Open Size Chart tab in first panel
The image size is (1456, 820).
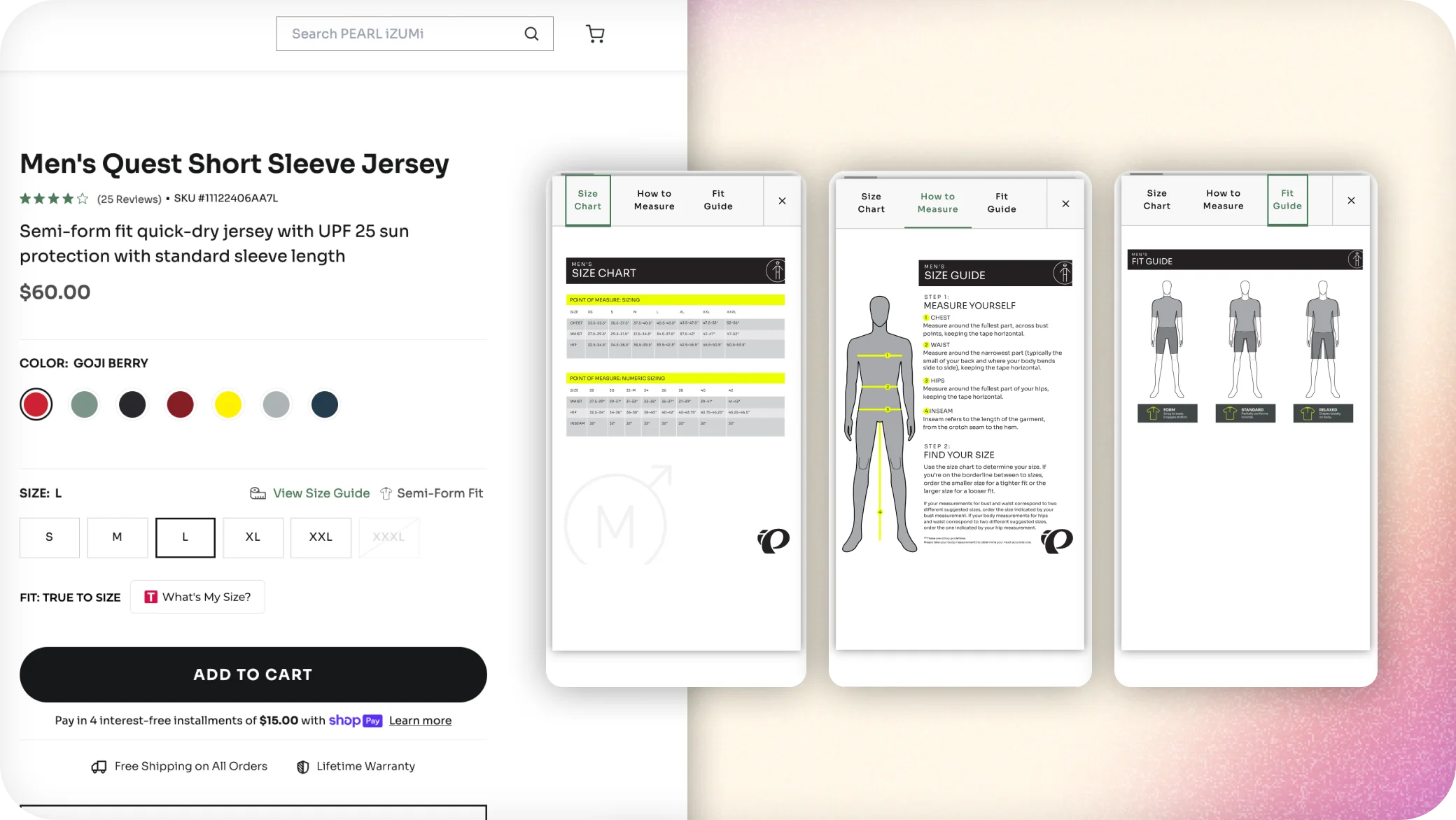coord(588,200)
